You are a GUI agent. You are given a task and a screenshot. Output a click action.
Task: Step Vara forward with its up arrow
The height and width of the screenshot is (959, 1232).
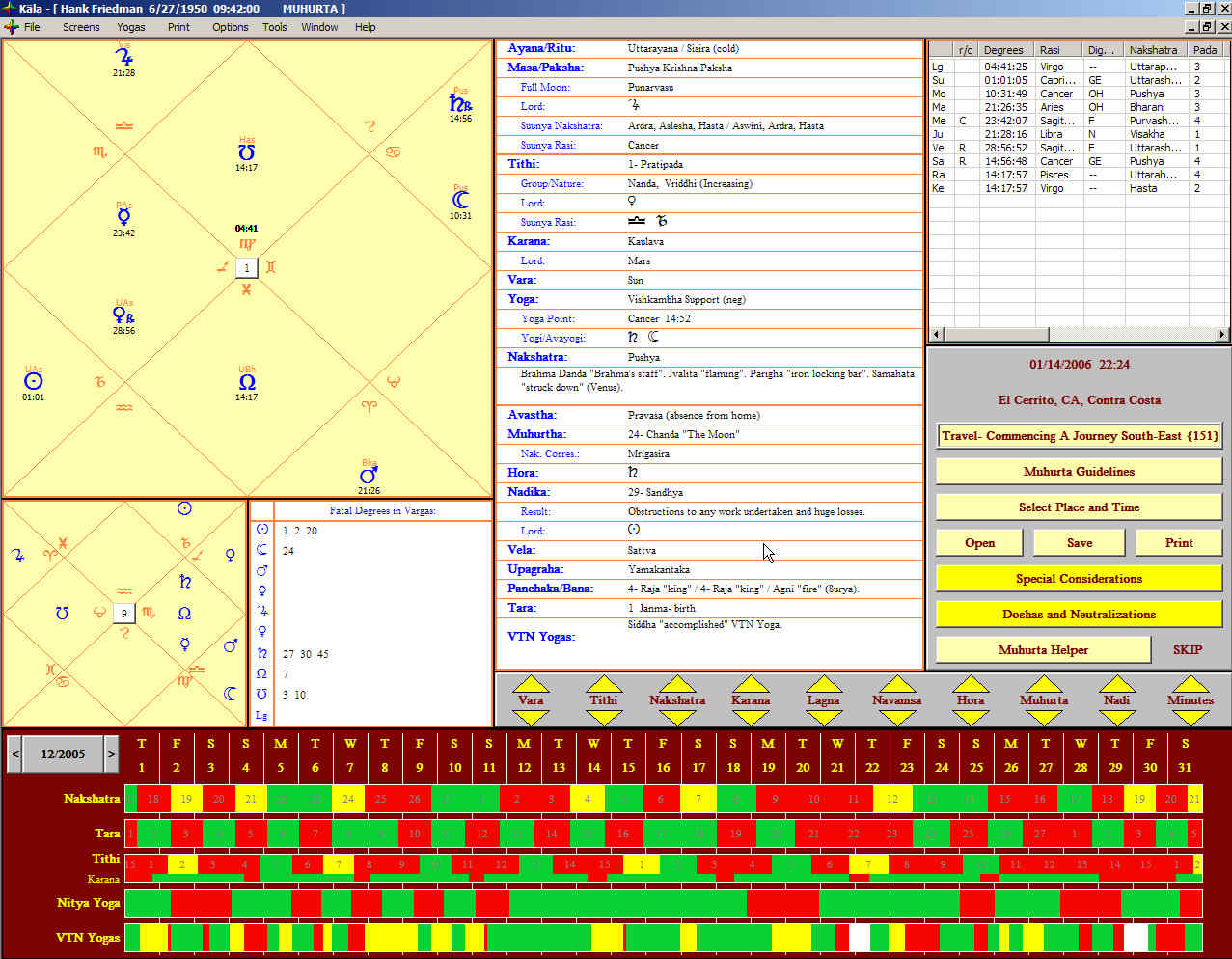(530, 683)
